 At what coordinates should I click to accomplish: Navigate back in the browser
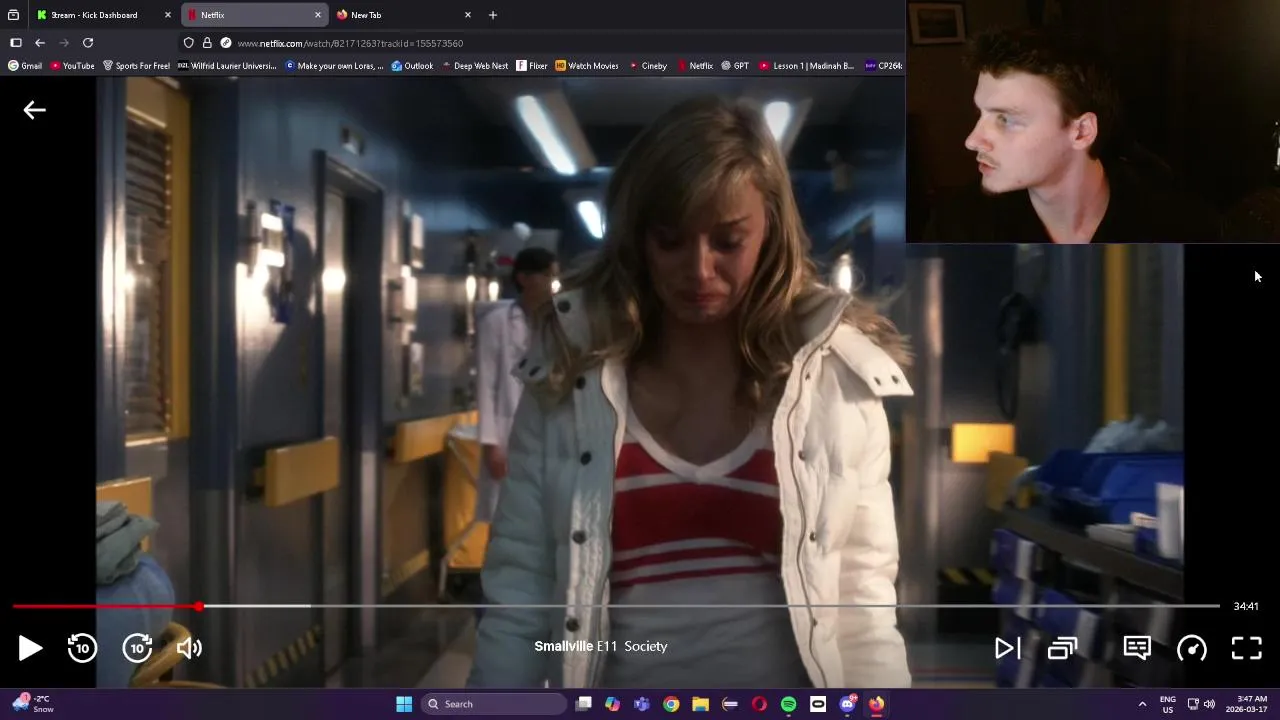(x=40, y=43)
